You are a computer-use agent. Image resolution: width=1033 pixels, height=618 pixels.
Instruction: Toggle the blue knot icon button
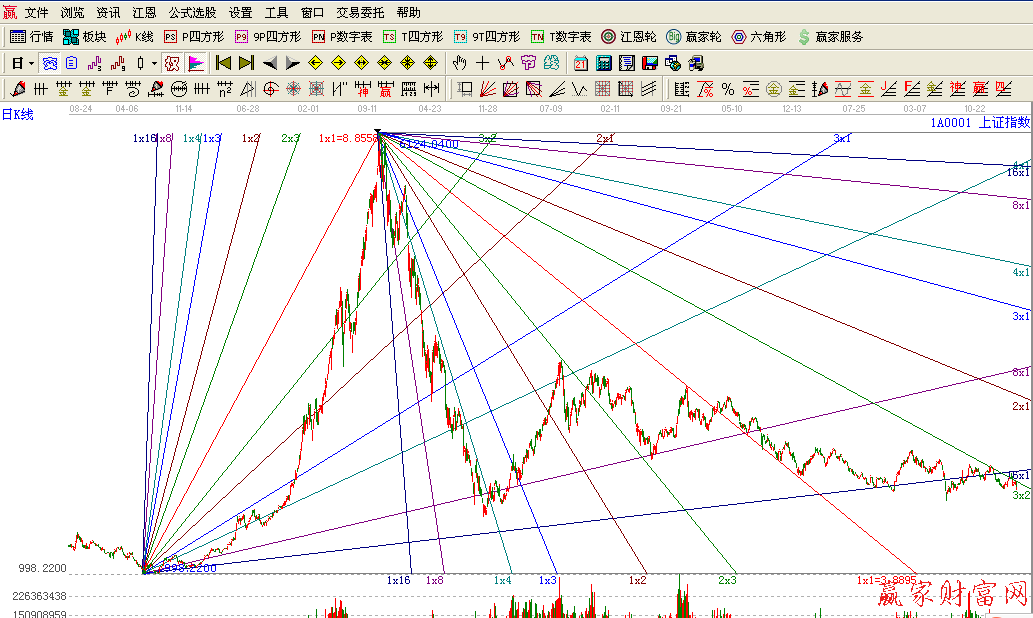(x=49, y=63)
